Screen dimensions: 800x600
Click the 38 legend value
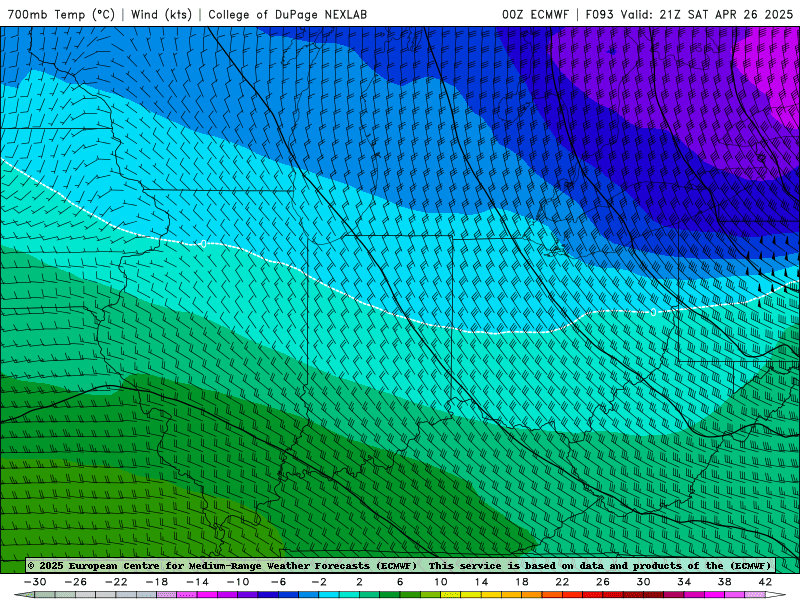[x=724, y=582]
